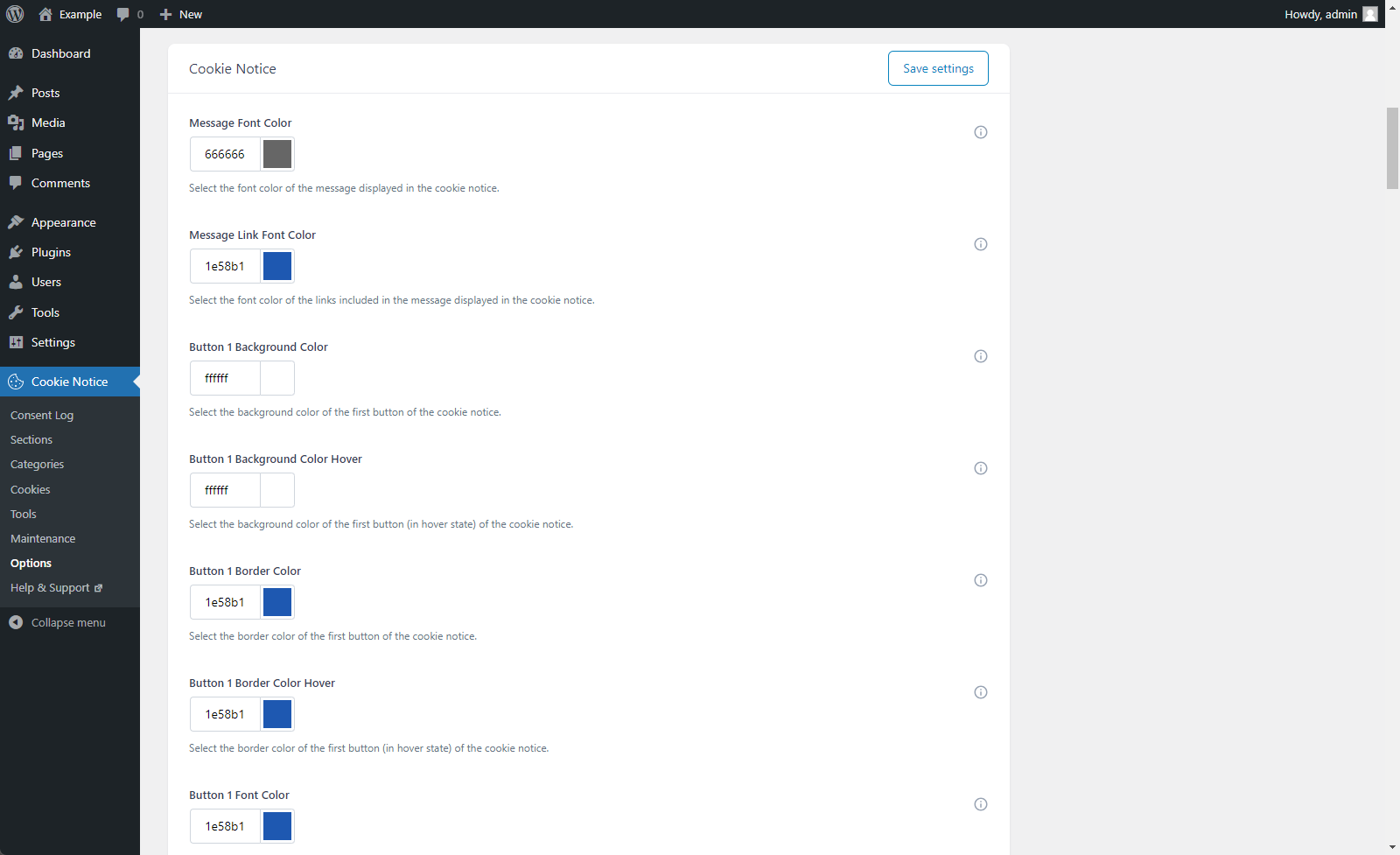The height and width of the screenshot is (855, 1400).
Task: Open Button 1 Background Color Hover swatch
Action: tap(277, 490)
